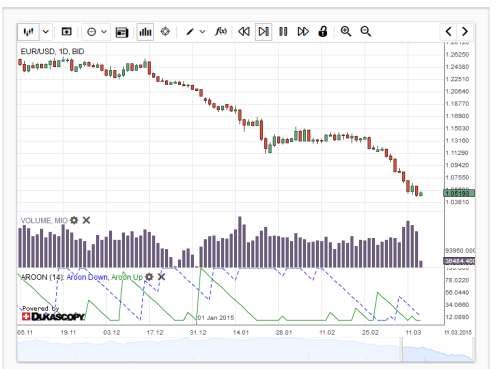Fast forward the chart
500x369 pixels.
coord(303,32)
